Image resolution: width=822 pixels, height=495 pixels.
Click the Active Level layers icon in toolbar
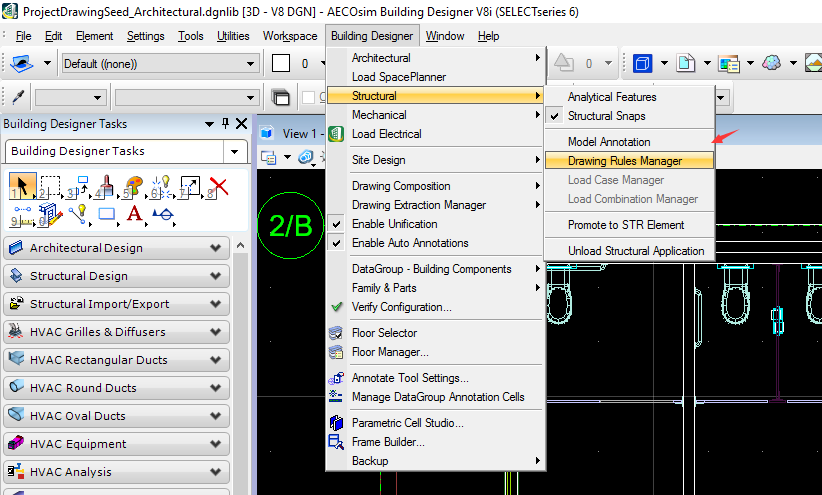[21, 63]
